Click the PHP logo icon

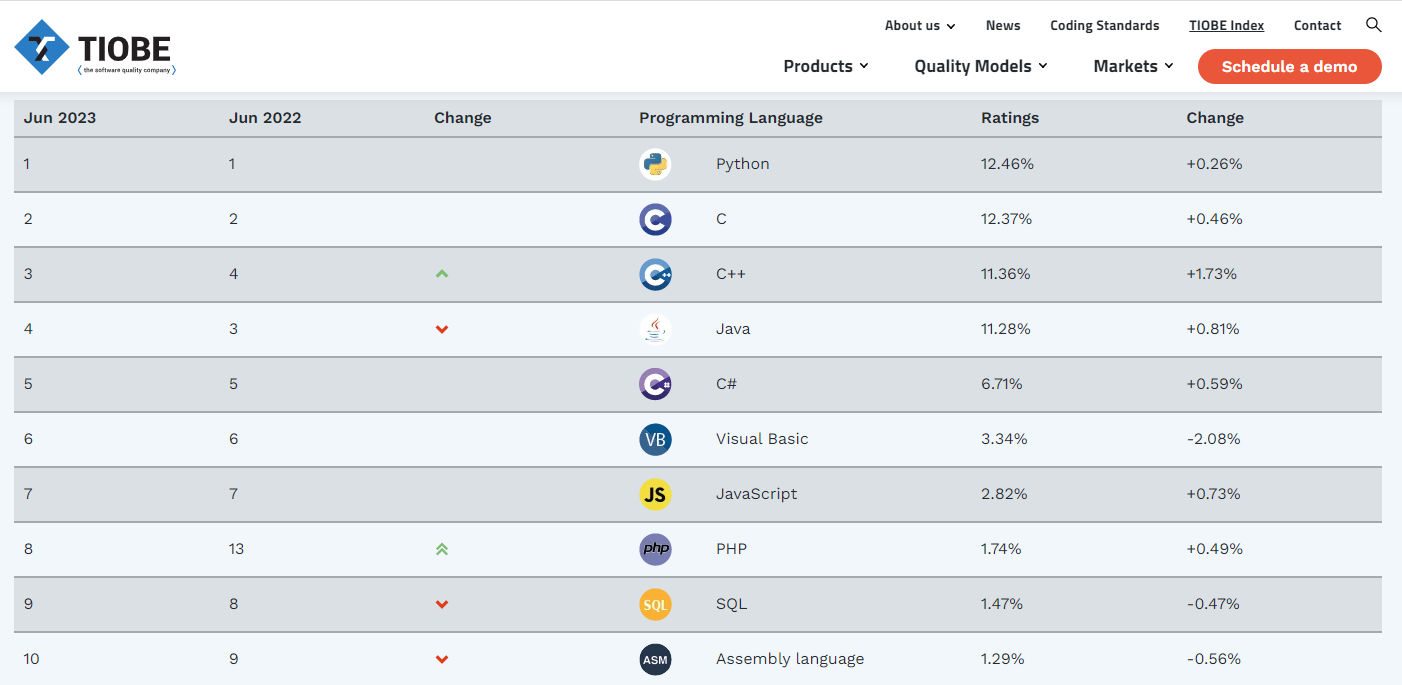tap(655, 549)
